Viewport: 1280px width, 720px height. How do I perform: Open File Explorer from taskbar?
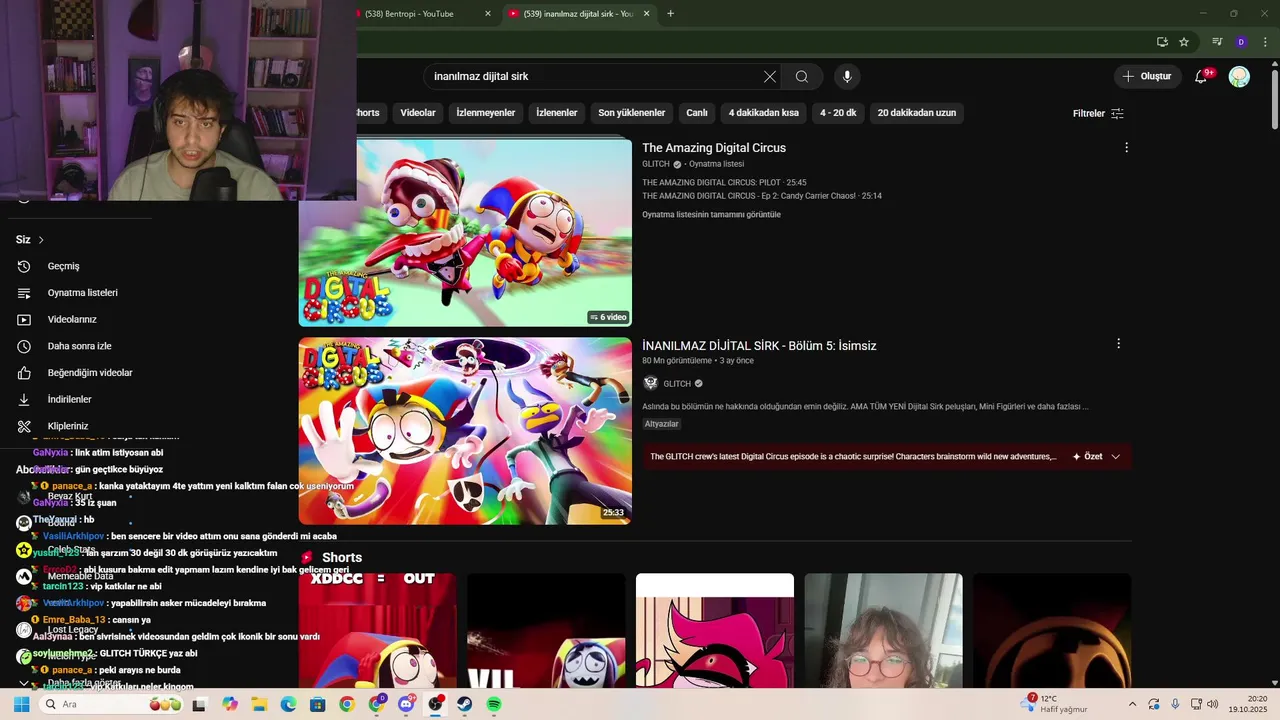coord(259,704)
